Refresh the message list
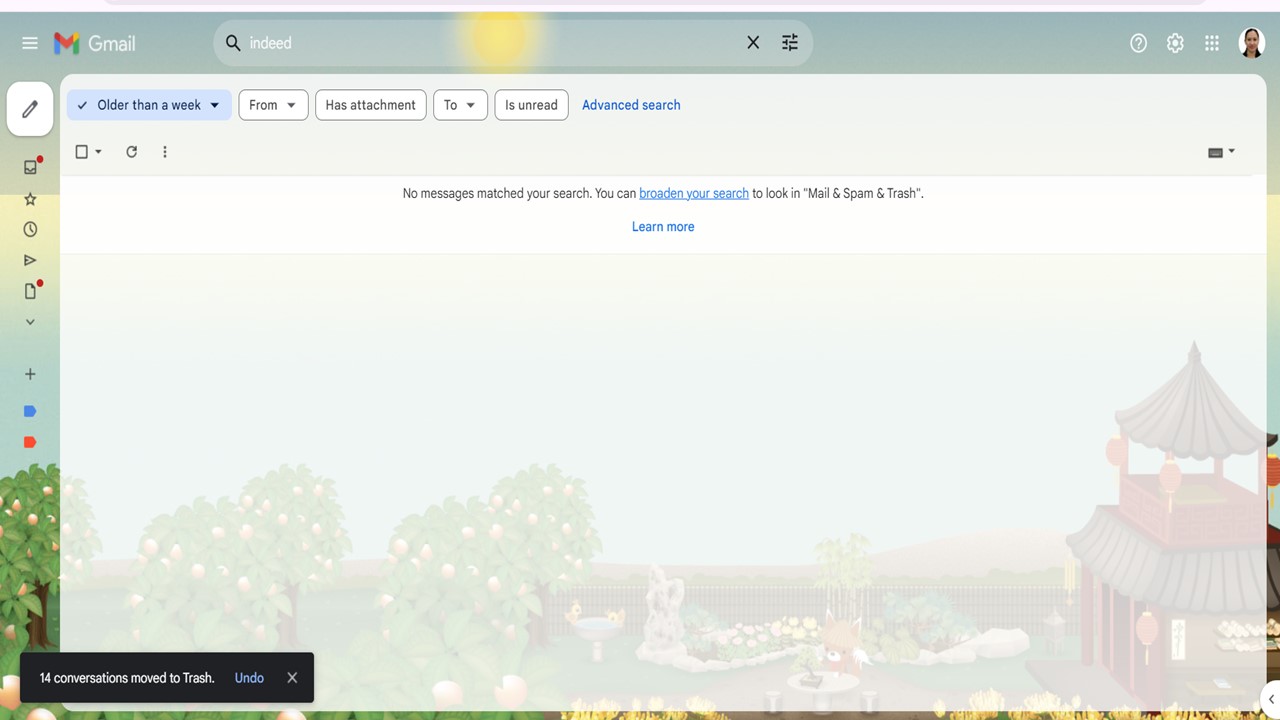This screenshot has width=1280, height=720. click(x=131, y=152)
